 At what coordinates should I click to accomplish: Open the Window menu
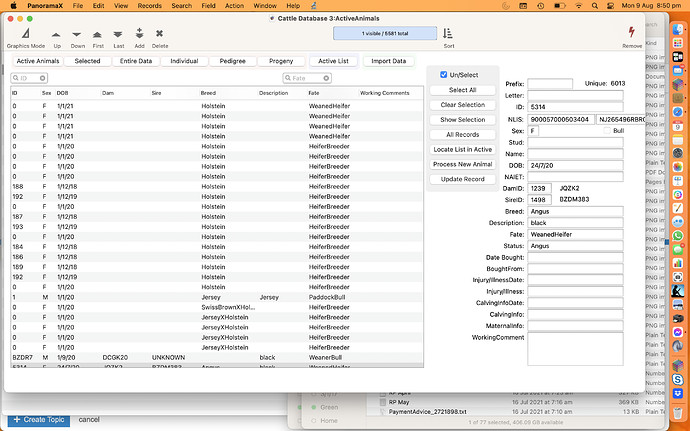[x=265, y=6]
